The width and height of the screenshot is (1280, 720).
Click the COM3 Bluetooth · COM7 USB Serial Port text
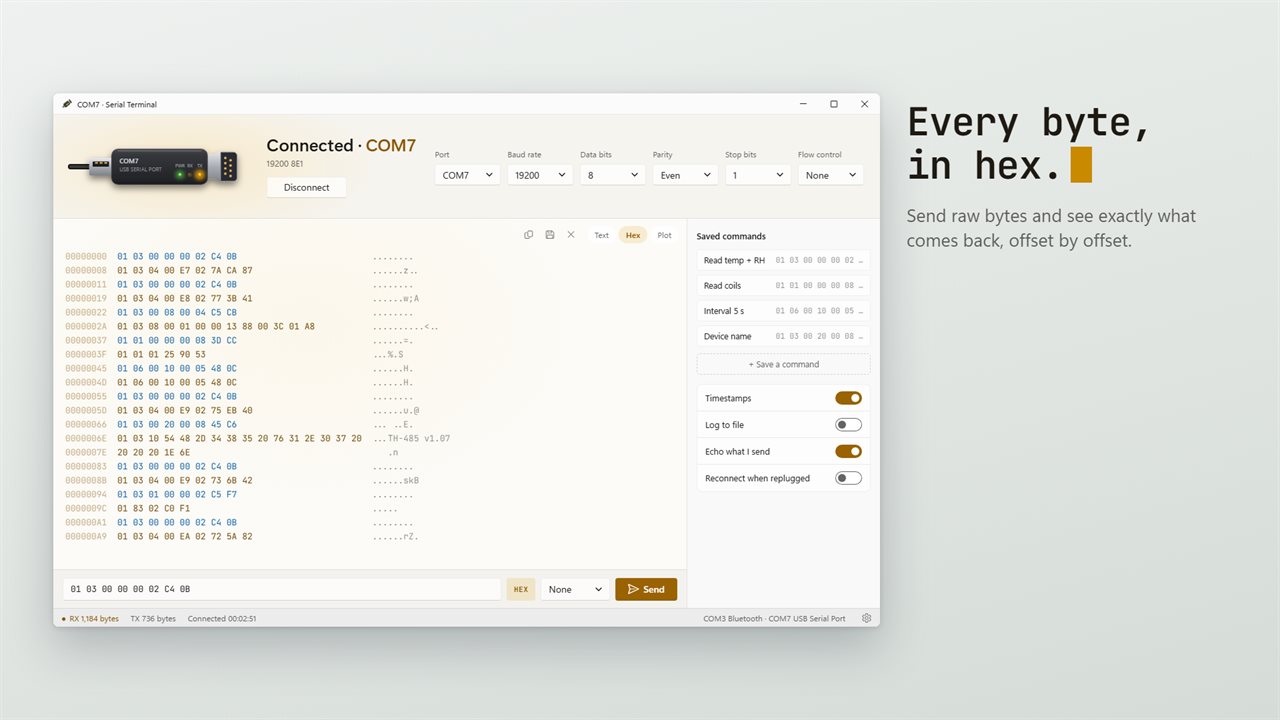(774, 619)
